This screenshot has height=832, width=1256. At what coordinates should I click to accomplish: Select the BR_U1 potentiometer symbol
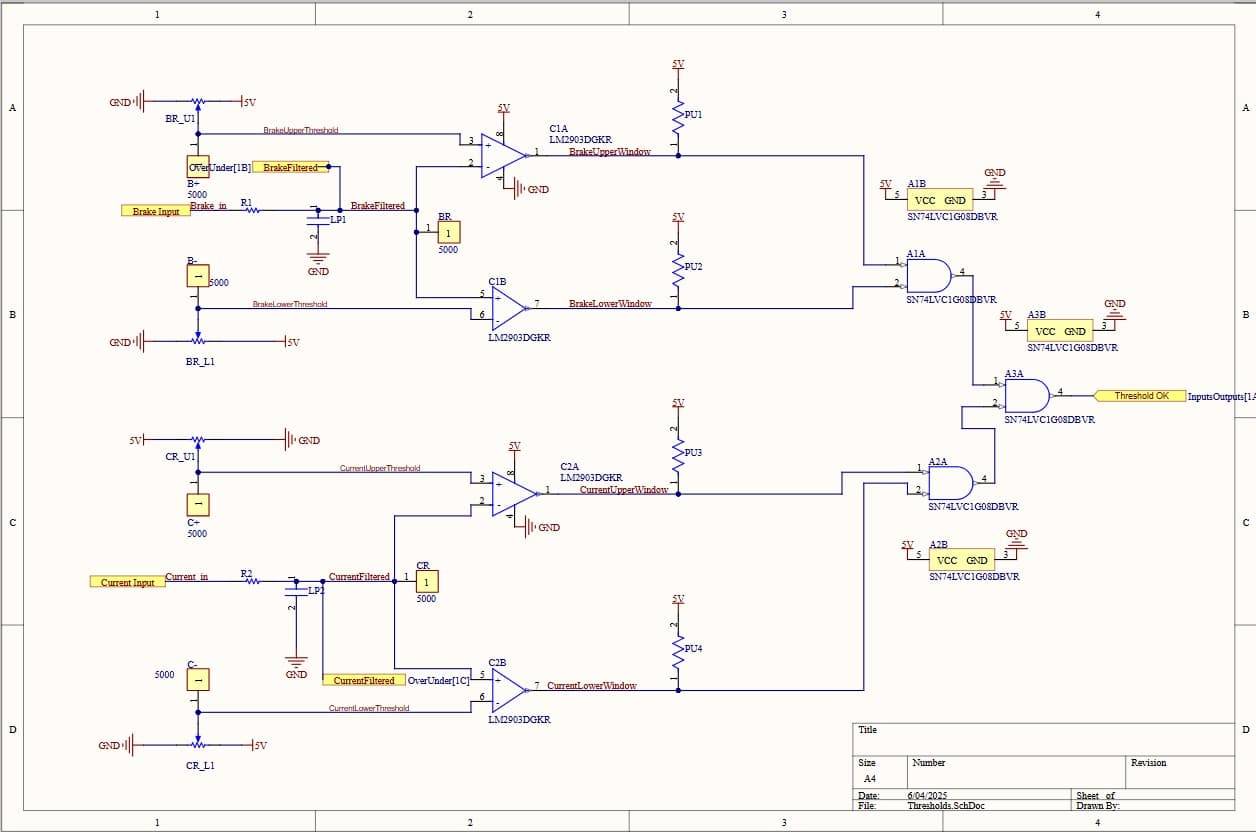[x=198, y=102]
